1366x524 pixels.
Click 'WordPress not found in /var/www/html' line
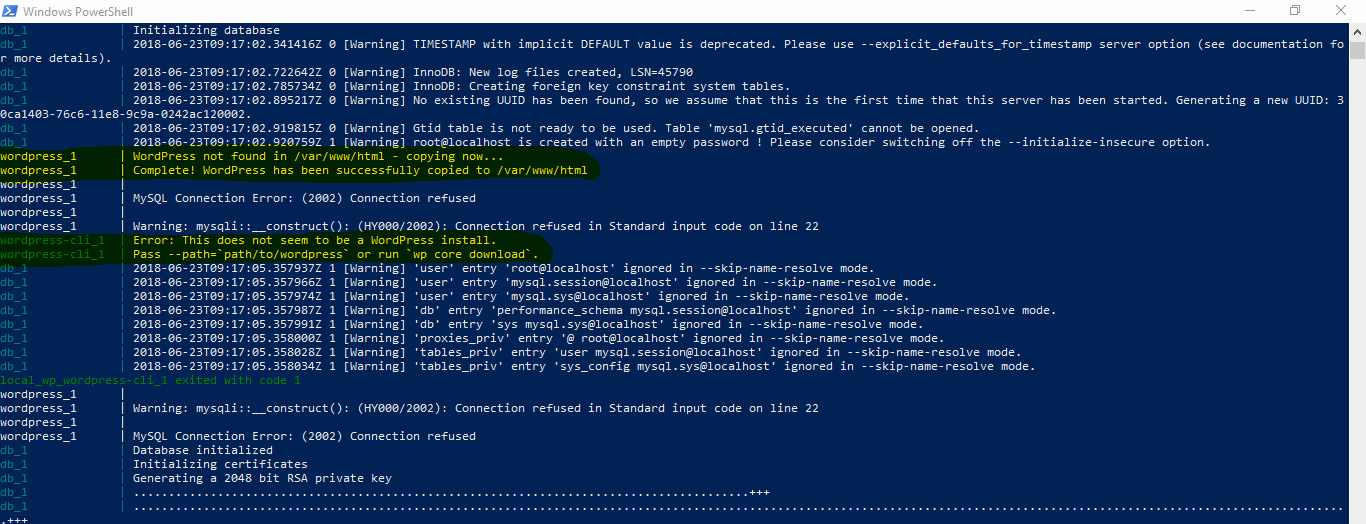[318, 157]
